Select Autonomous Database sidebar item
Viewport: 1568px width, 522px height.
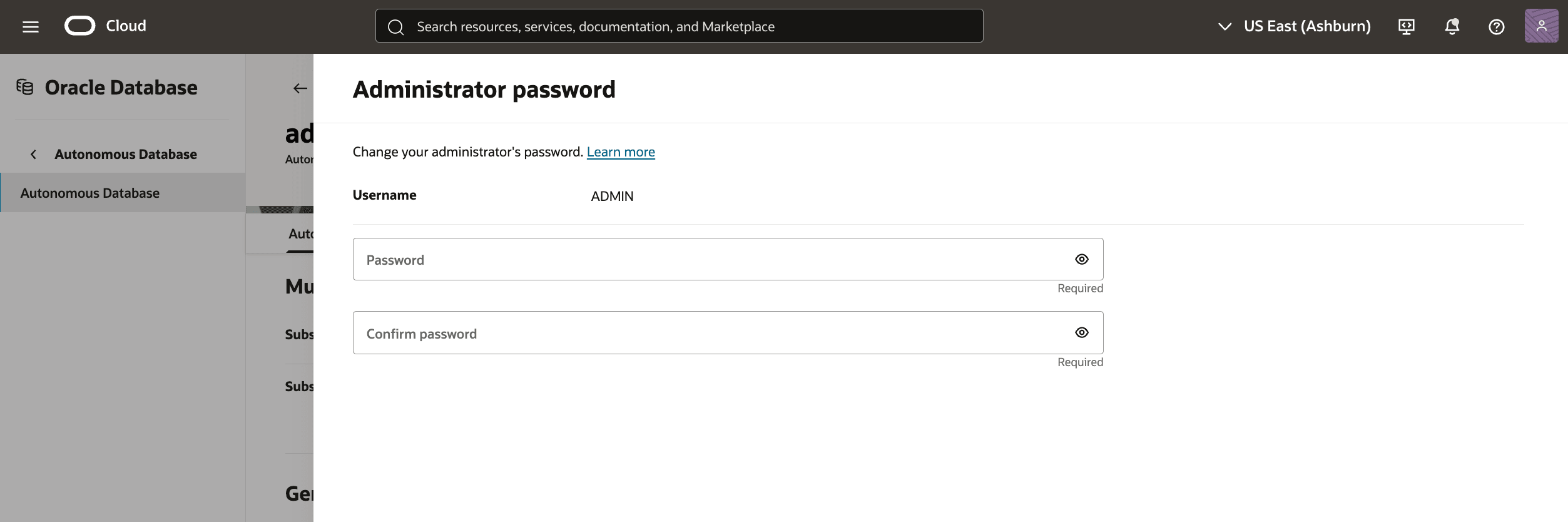pos(123,193)
